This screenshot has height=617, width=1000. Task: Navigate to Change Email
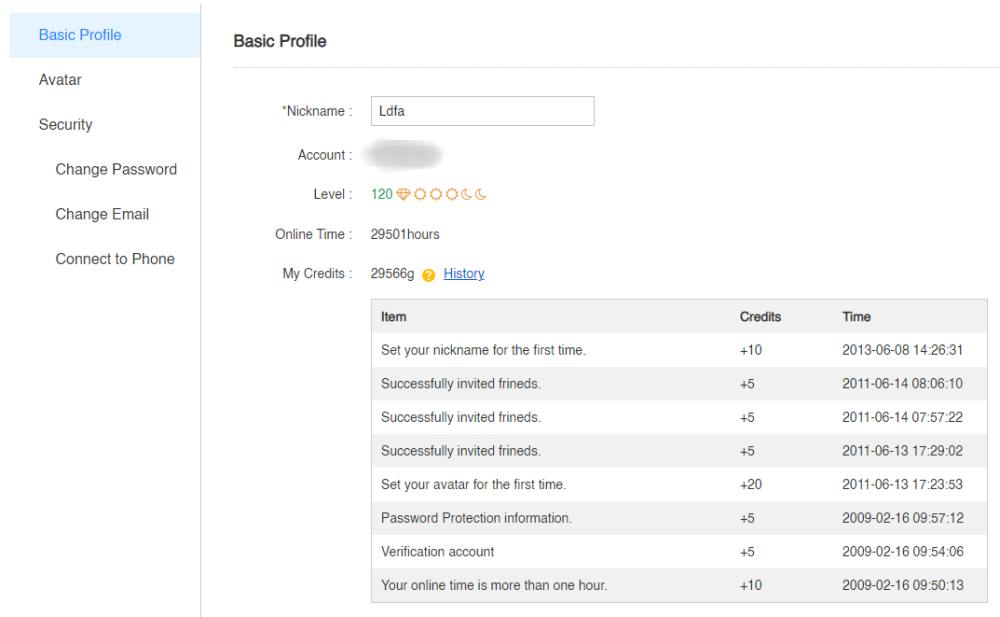pyautogui.click(x=102, y=214)
